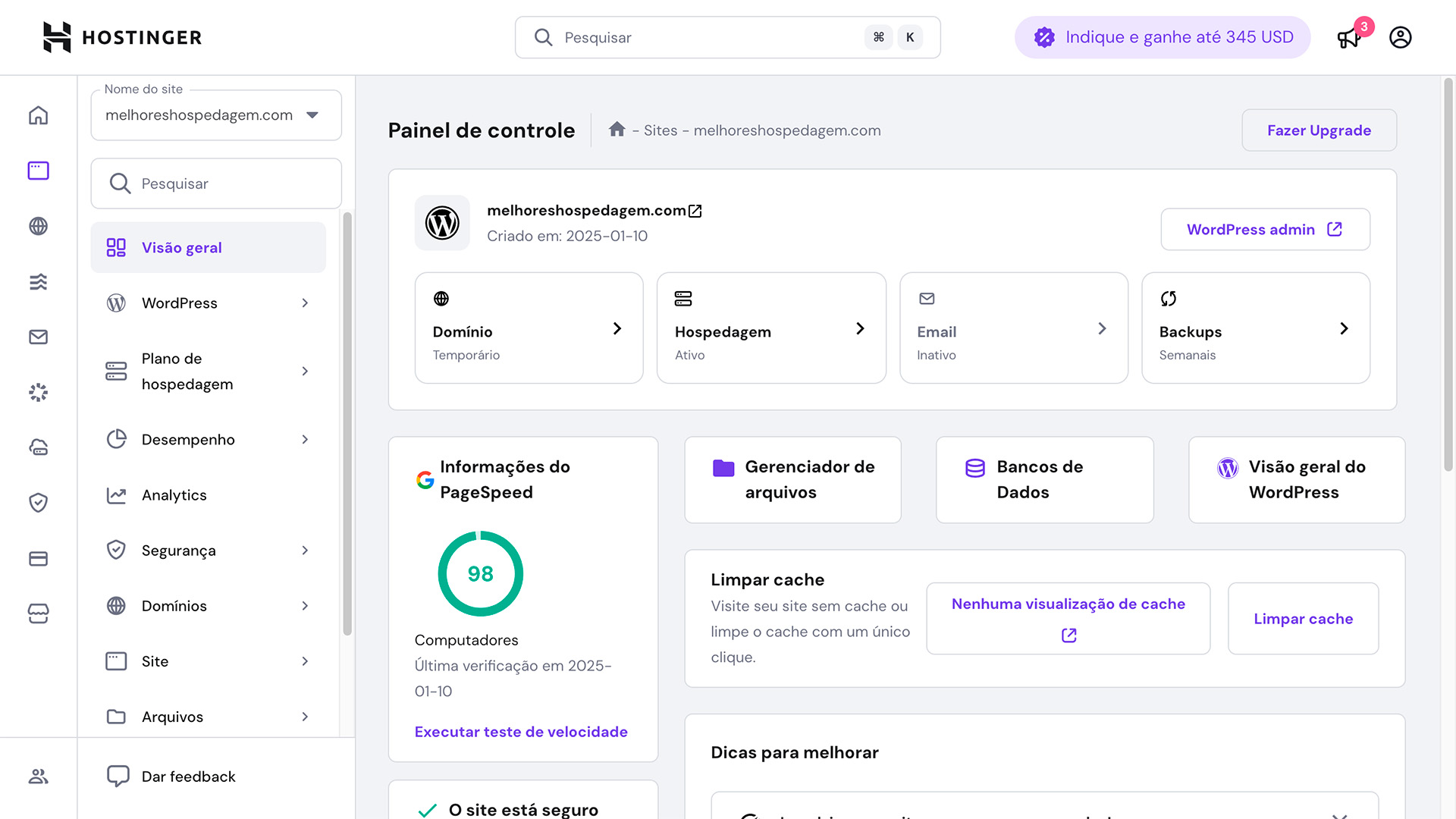
Task: Click Indique e ganhe até 345 USD
Action: click(x=1163, y=37)
